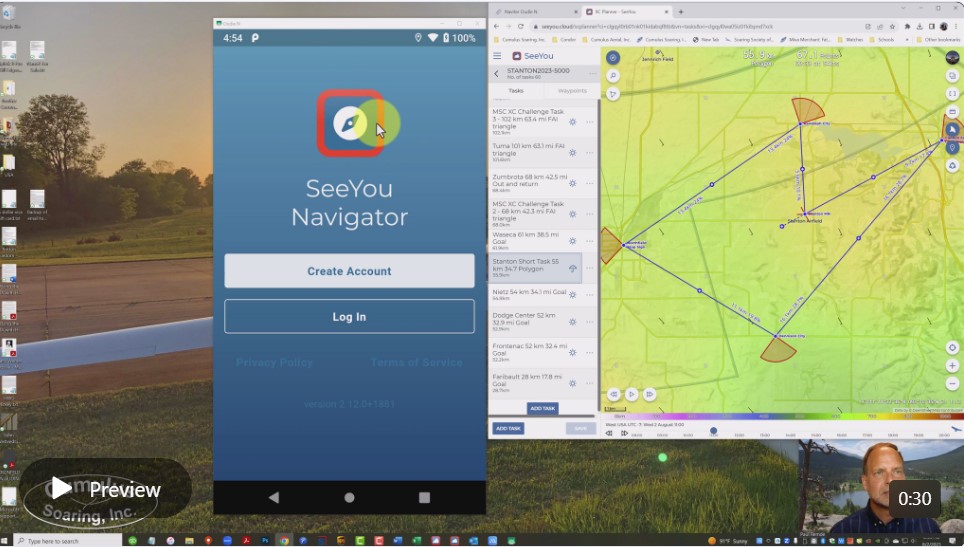Go back from the STANTON2023-5000 folder

(497, 74)
